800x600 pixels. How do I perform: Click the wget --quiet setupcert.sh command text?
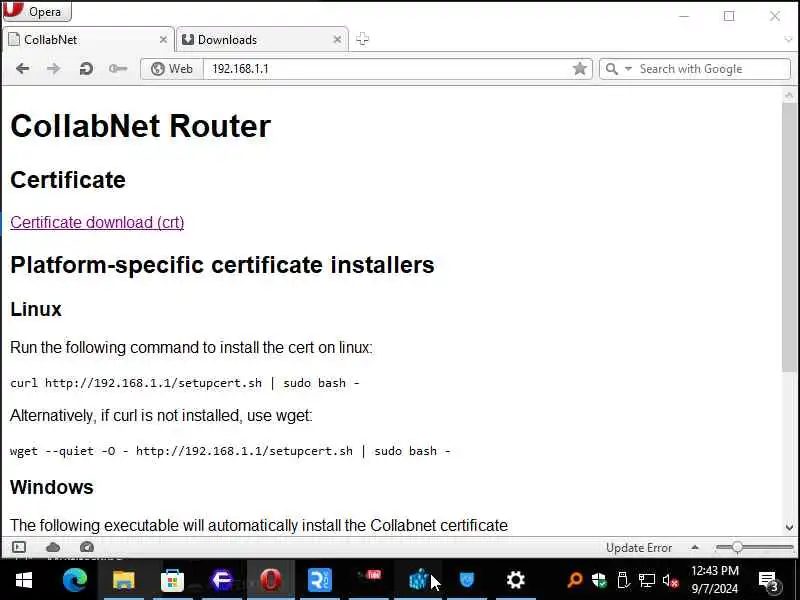(230, 451)
